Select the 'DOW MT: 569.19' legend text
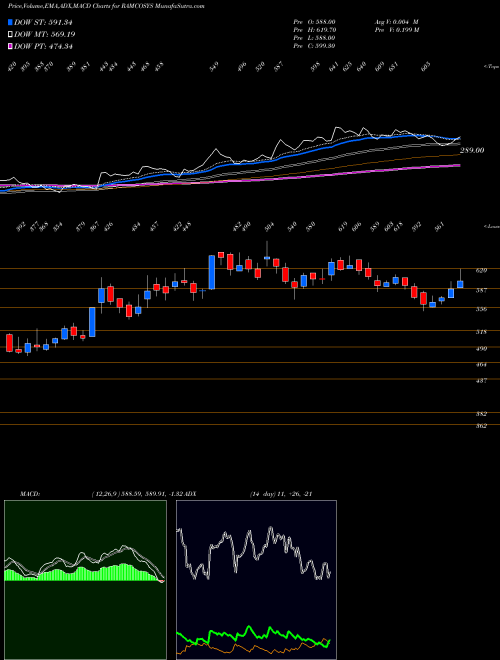 pyautogui.click(x=45, y=35)
